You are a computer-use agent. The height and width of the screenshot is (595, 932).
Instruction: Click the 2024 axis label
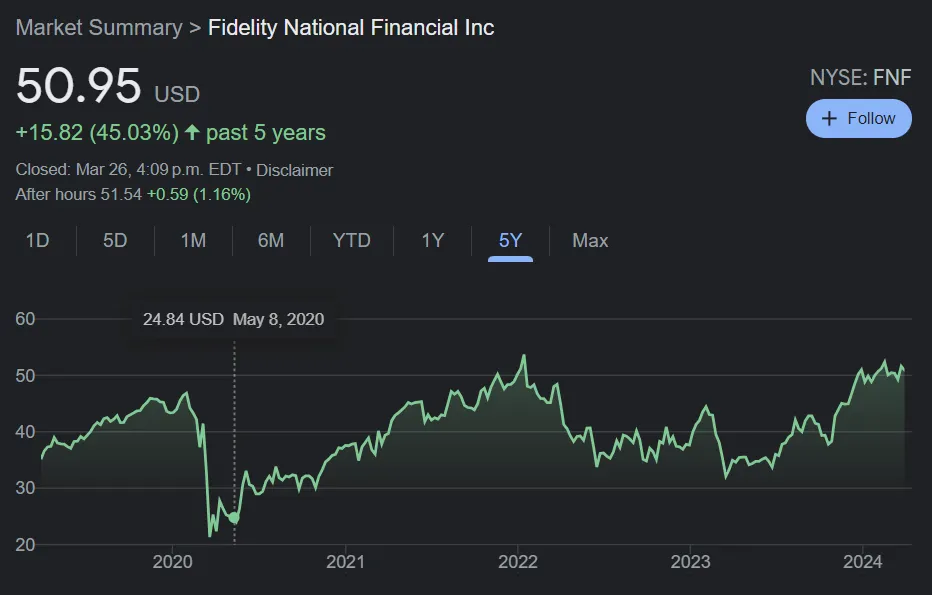coord(864,562)
